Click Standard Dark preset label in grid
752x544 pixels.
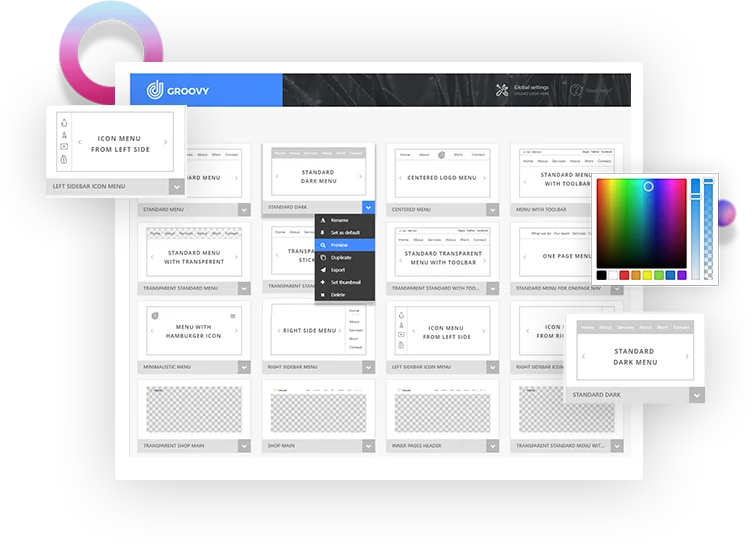coord(288,207)
